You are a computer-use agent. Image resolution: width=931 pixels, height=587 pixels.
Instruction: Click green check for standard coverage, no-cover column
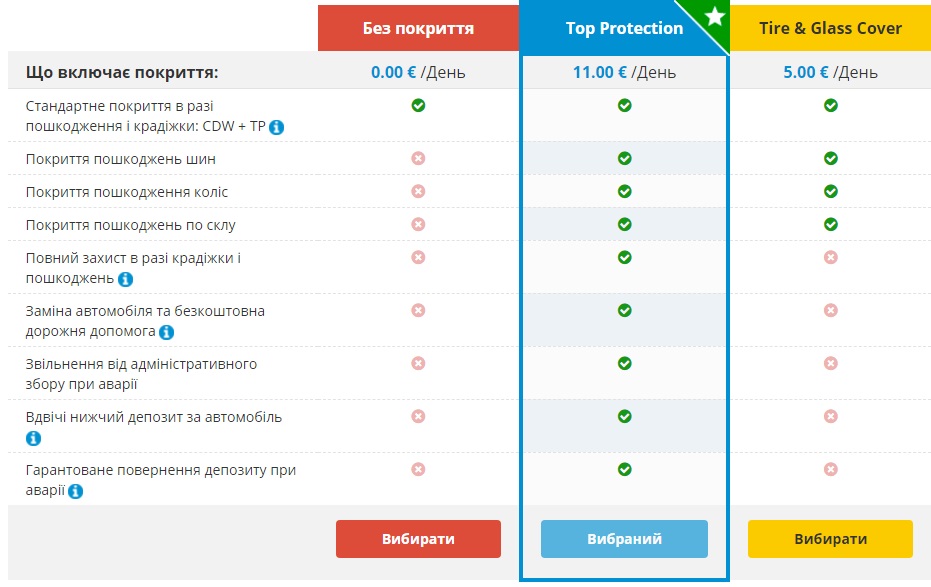[x=418, y=105]
